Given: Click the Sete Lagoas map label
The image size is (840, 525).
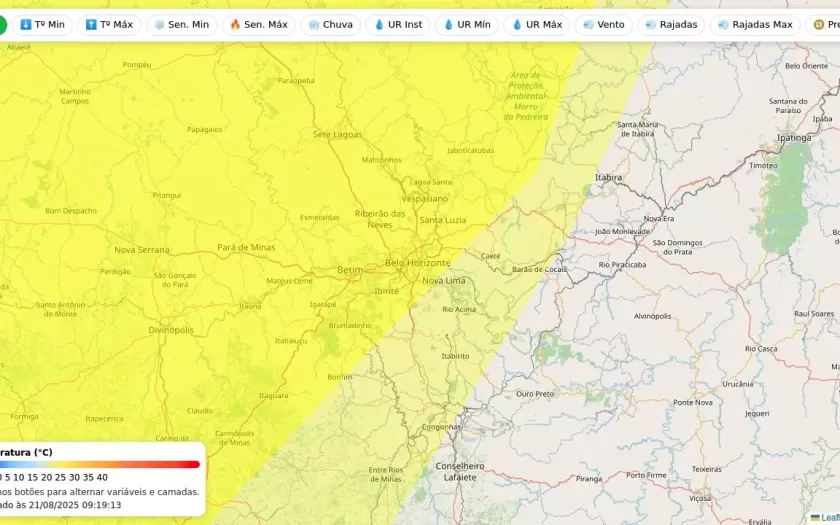Looking at the screenshot, I should pos(336,134).
